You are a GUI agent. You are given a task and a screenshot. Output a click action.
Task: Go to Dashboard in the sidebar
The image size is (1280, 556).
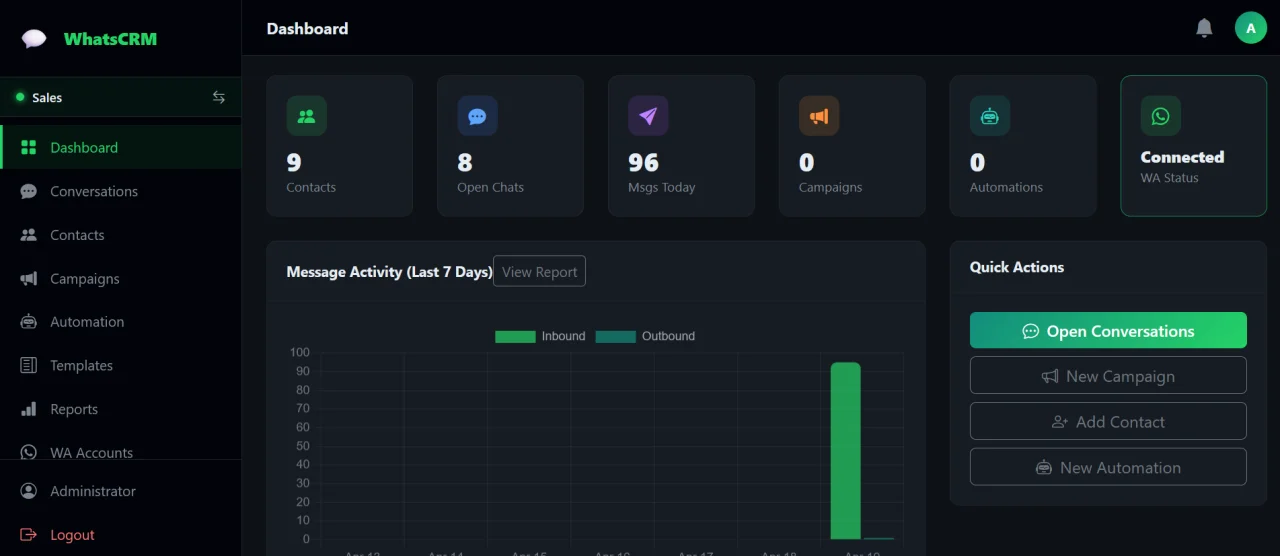tap(120, 147)
